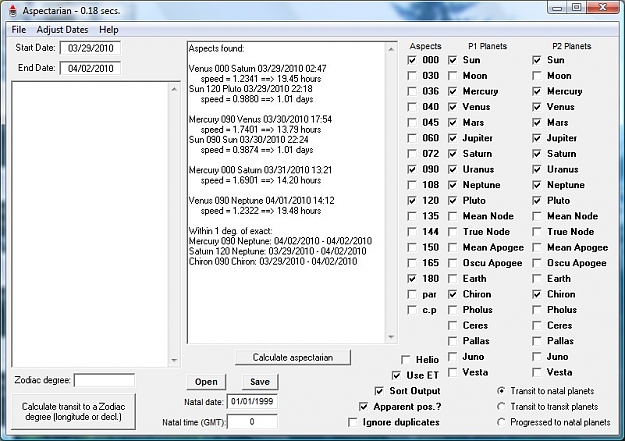The width and height of the screenshot is (625, 441).
Task: Click scroll-down arrow of the empty left list
Action: pos(174,360)
